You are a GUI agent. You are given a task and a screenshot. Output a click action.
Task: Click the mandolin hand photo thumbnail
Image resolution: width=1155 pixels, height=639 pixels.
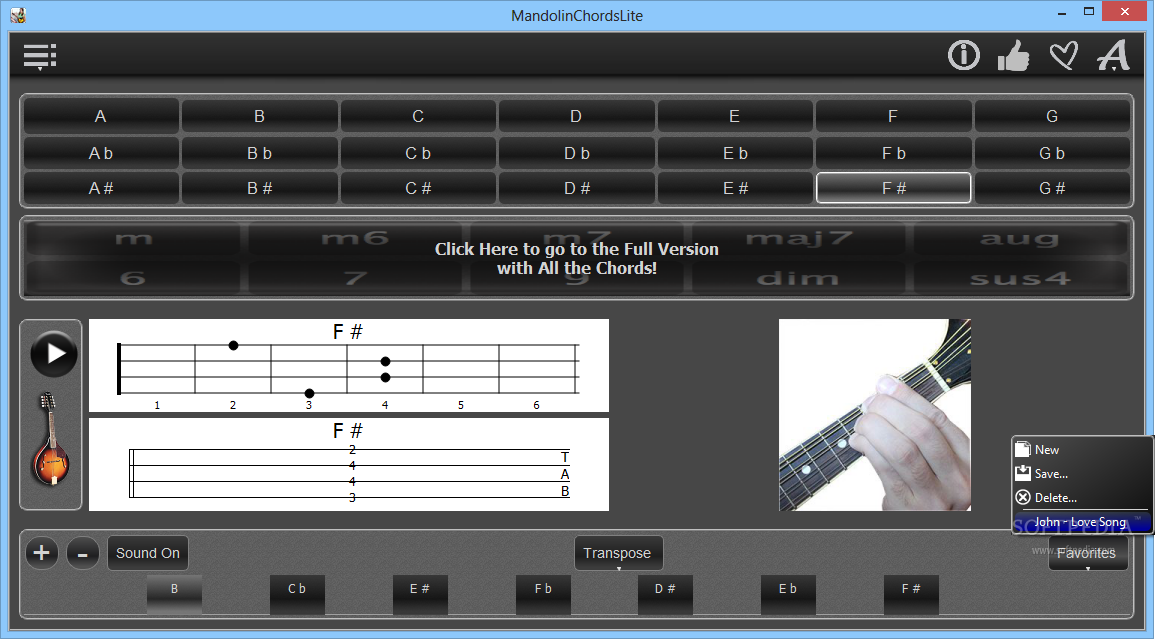pyautogui.click(x=875, y=415)
